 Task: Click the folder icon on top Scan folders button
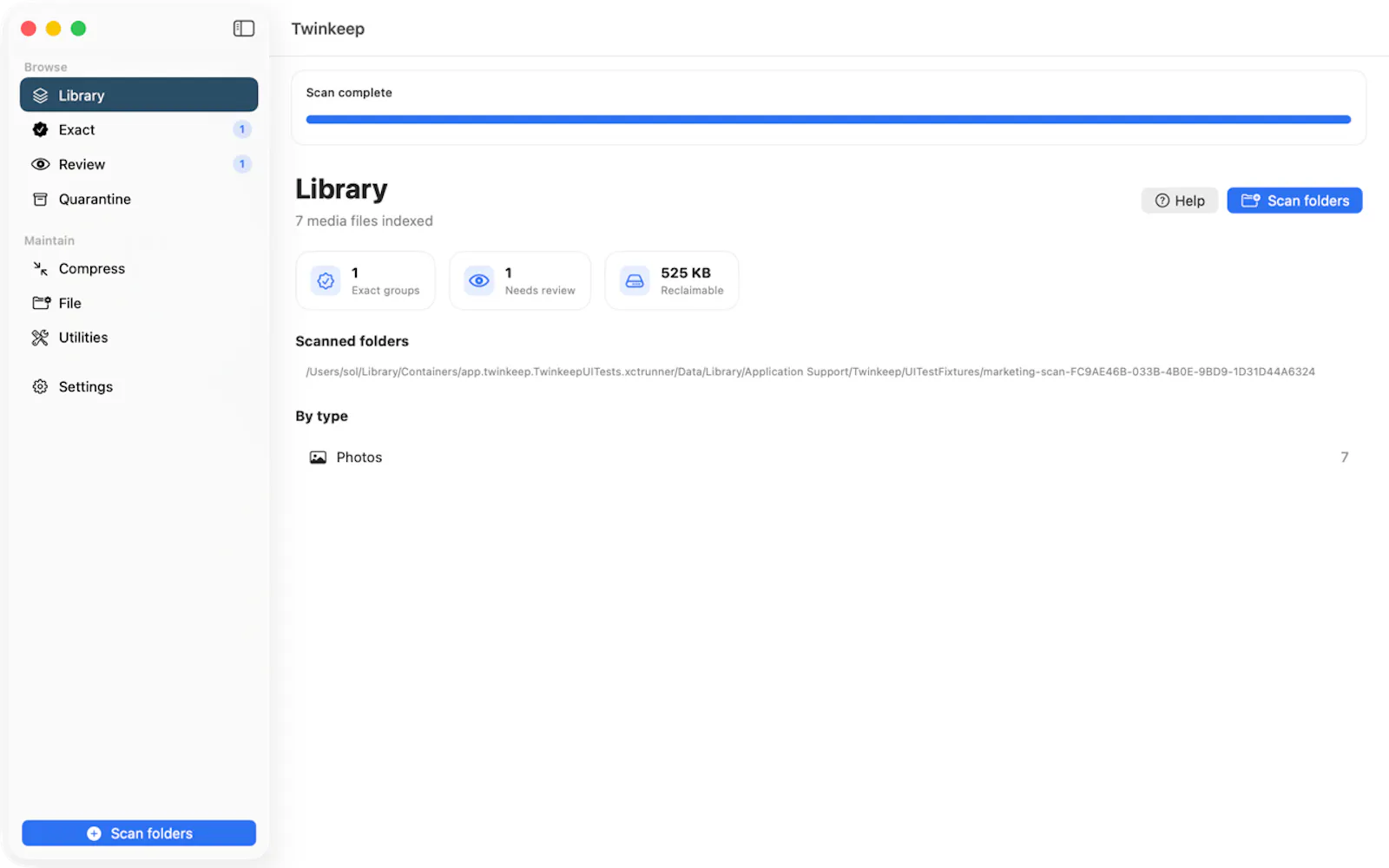click(1250, 201)
